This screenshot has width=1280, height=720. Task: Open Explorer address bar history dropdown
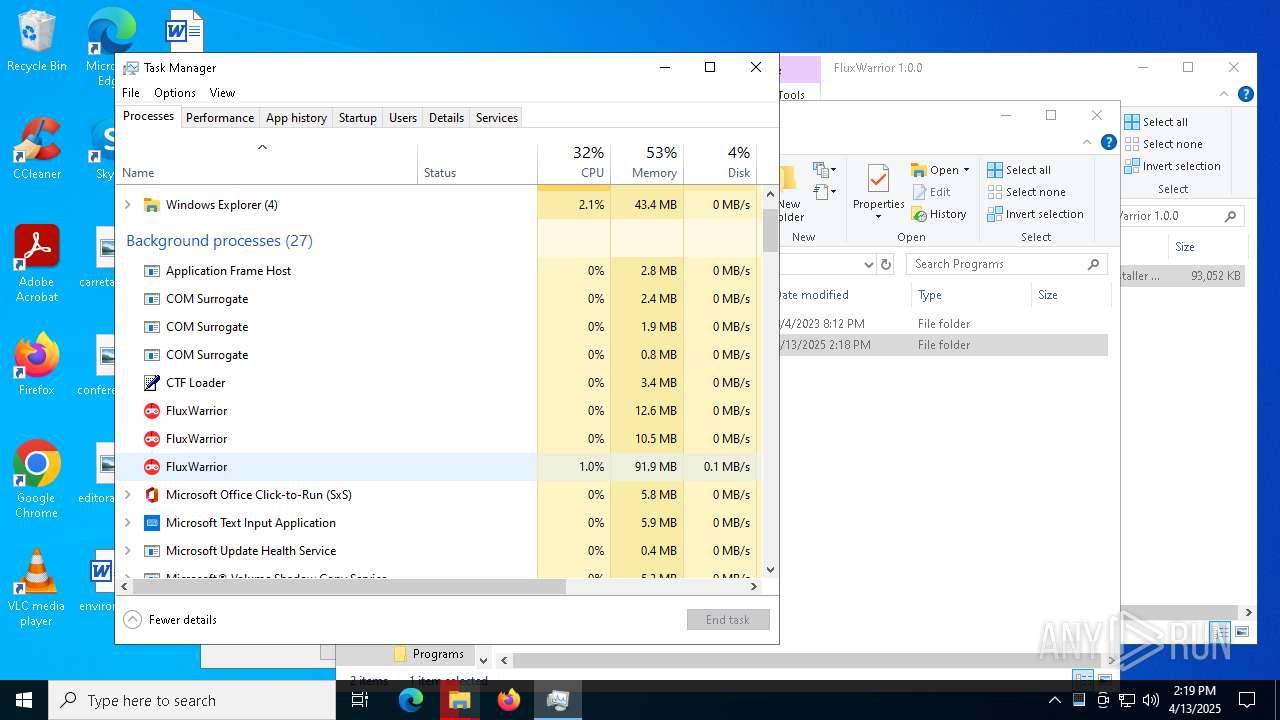coord(868,264)
